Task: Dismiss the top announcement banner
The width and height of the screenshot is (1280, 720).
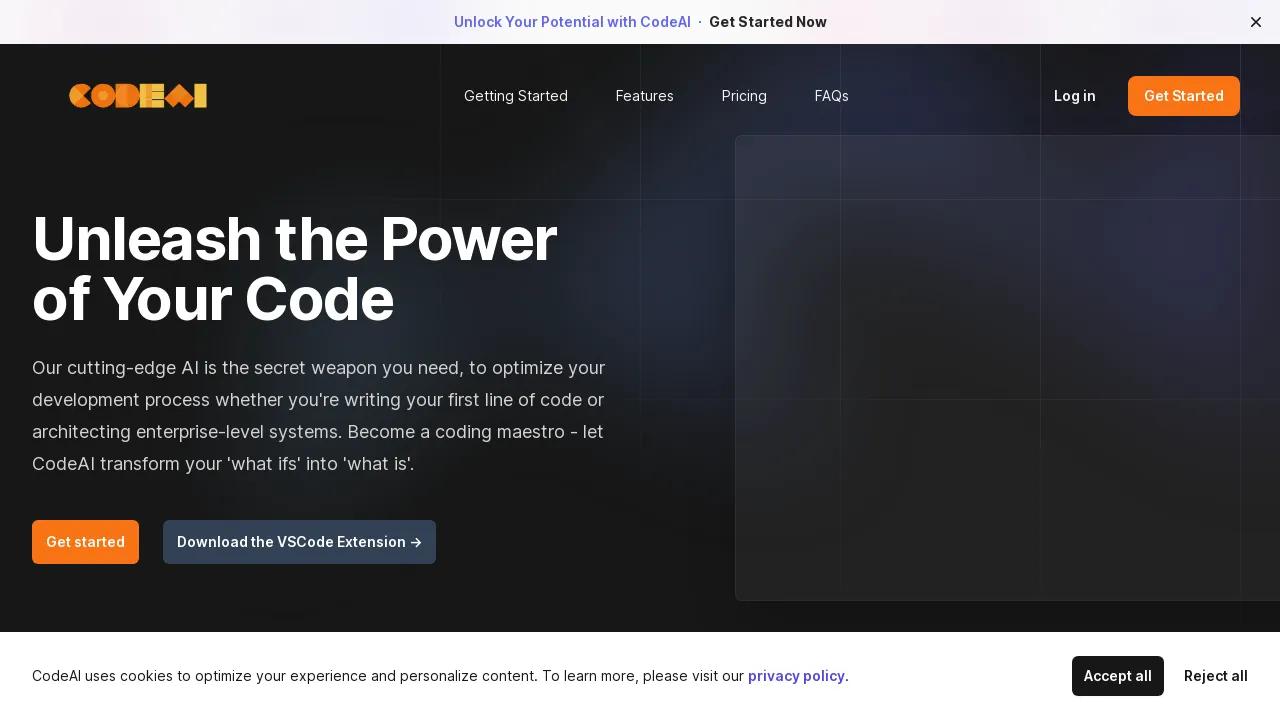Action: [x=1256, y=22]
